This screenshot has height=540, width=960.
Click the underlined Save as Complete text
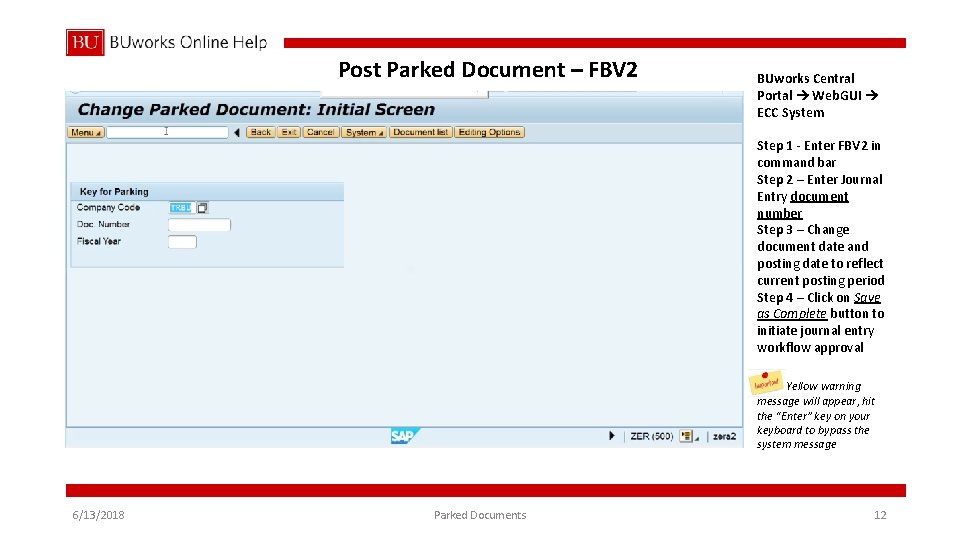pos(819,306)
